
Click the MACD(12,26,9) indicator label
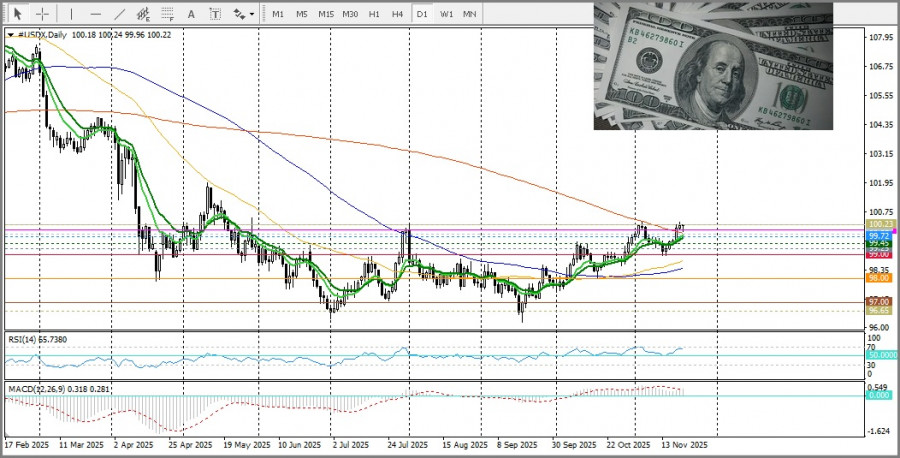[36, 390]
